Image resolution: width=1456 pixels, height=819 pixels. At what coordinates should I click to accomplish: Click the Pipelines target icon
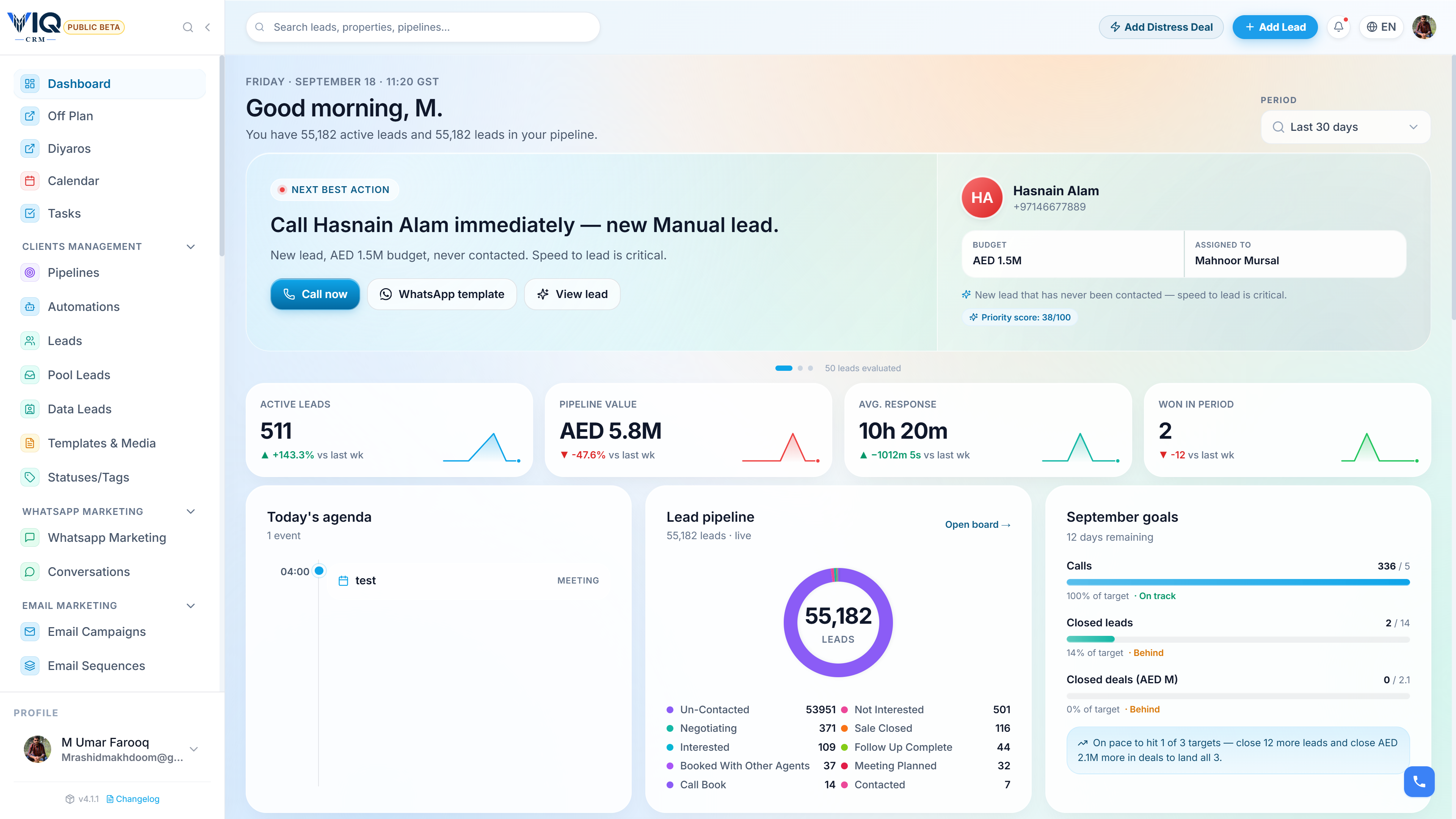coord(30,273)
